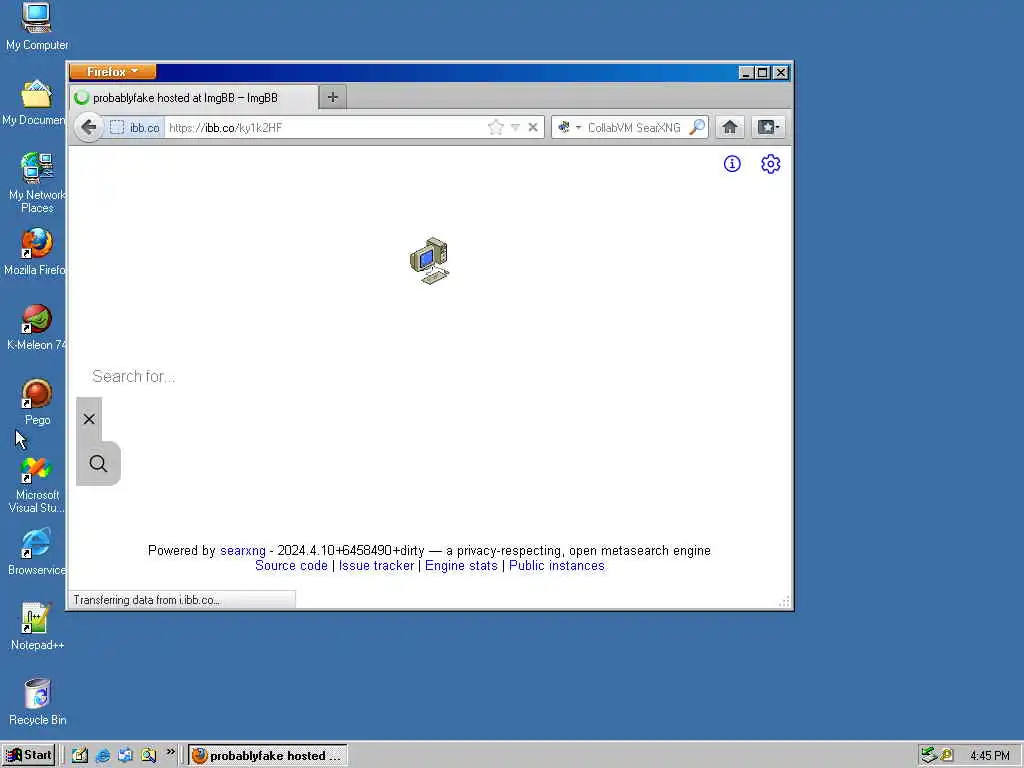The width and height of the screenshot is (1024, 768).
Task: Open the search engine selector dropdown
Action: point(569,127)
